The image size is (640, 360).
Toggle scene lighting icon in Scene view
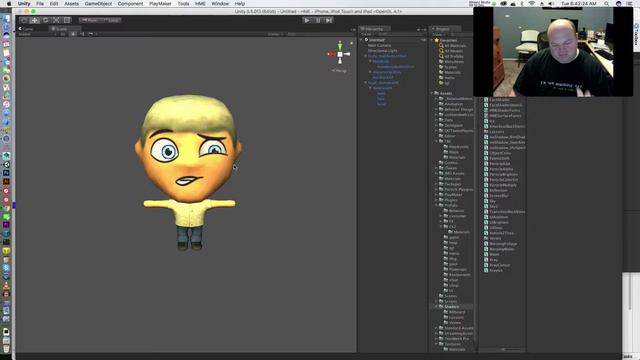73,34
